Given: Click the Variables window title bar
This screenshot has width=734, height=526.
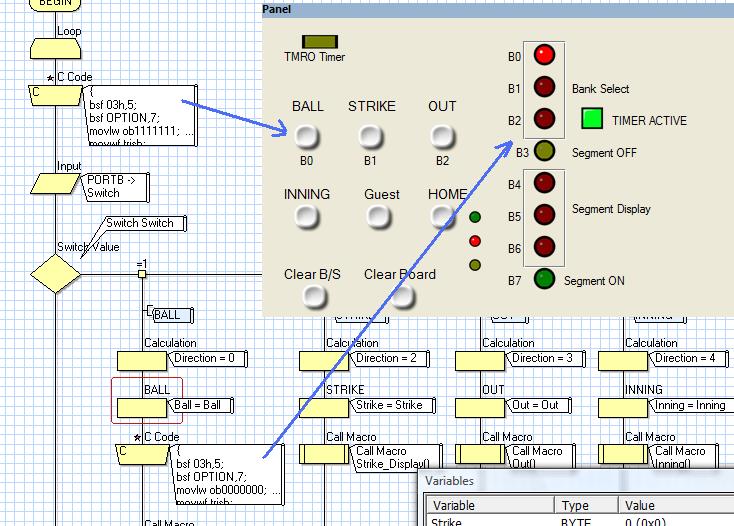Looking at the screenshot, I should (576, 481).
